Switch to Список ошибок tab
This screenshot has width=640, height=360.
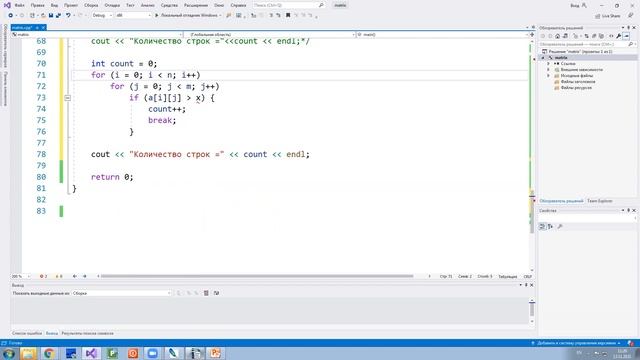(x=27, y=333)
